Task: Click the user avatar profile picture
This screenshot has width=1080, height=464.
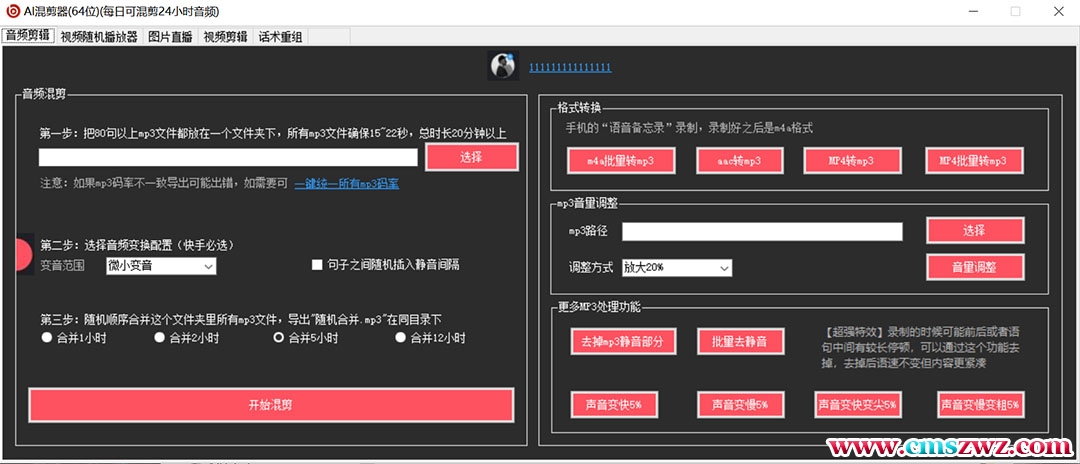Action: [502, 66]
